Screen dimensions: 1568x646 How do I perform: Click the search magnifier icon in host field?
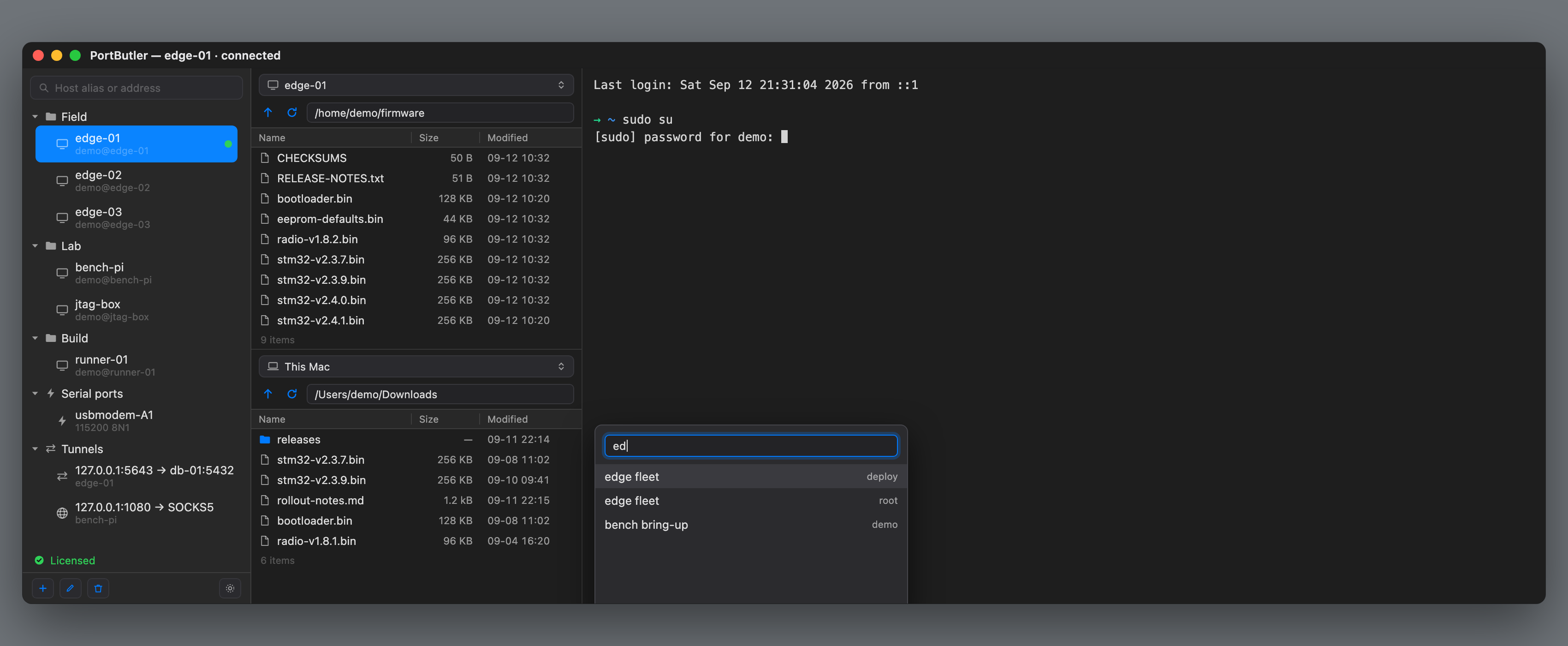click(44, 88)
